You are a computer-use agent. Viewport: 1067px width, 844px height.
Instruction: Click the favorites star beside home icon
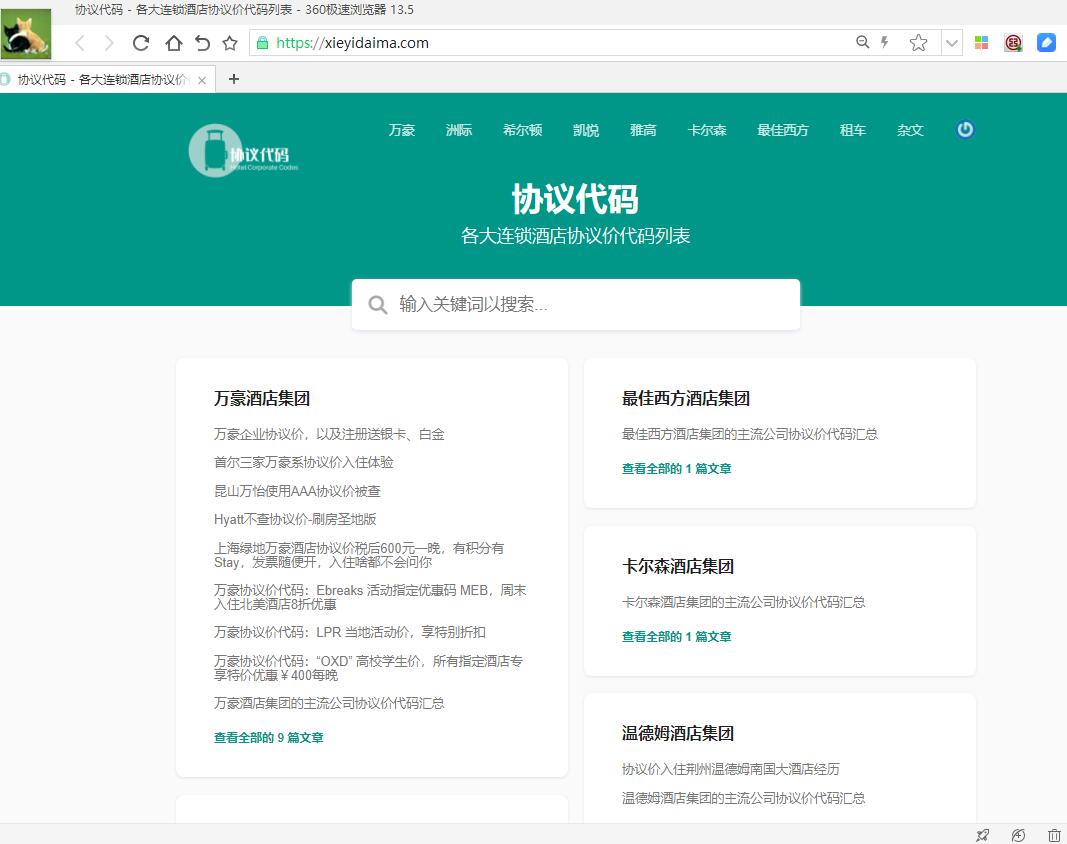click(230, 44)
